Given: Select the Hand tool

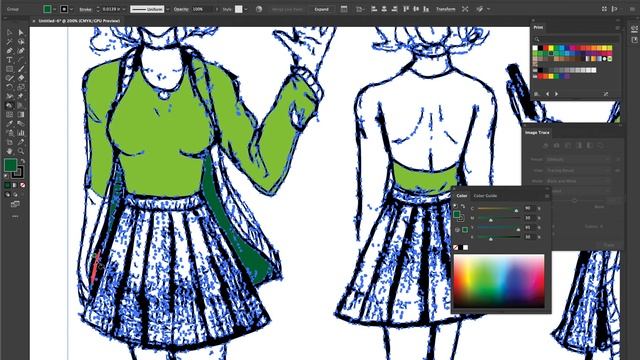Looking at the screenshot, I should click(x=9, y=151).
